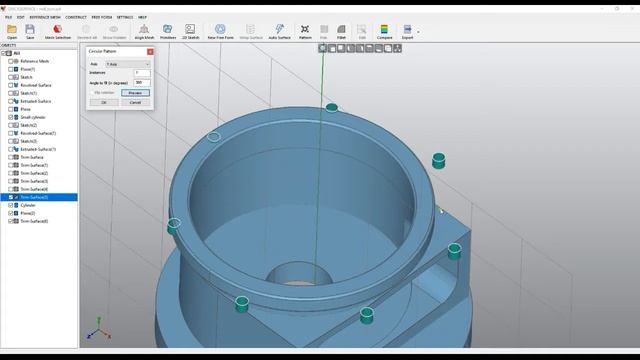Run the Auto Surface tool

(x=280, y=31)
